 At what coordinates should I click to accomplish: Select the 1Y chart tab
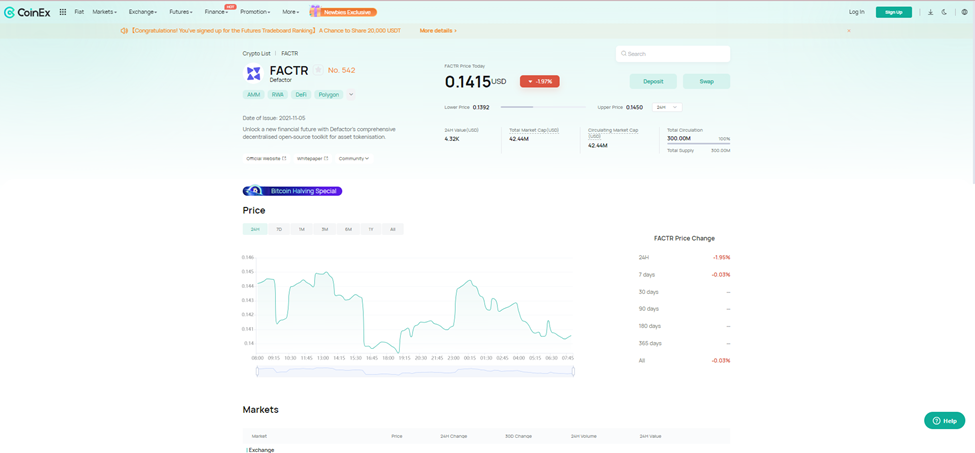pyautogui.click(x=371, y=229)
